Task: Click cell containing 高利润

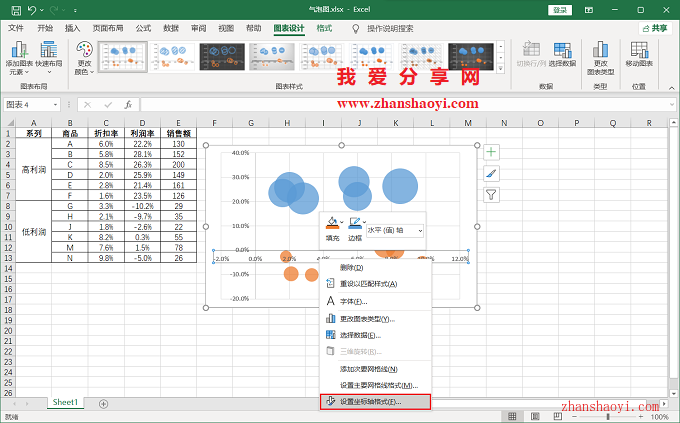Action: [33, 170]
